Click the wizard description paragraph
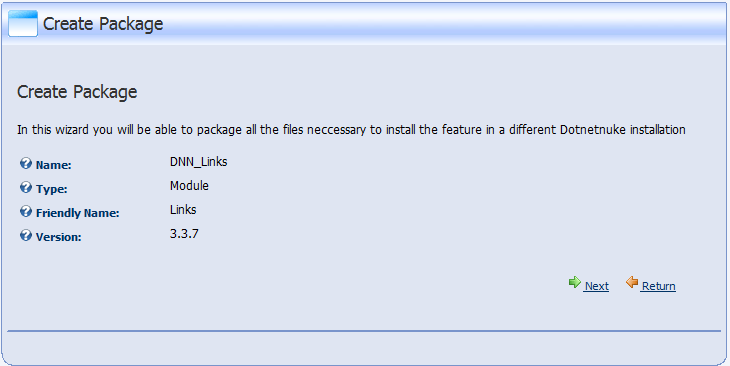Screen dimensions: 730x366 351,129
